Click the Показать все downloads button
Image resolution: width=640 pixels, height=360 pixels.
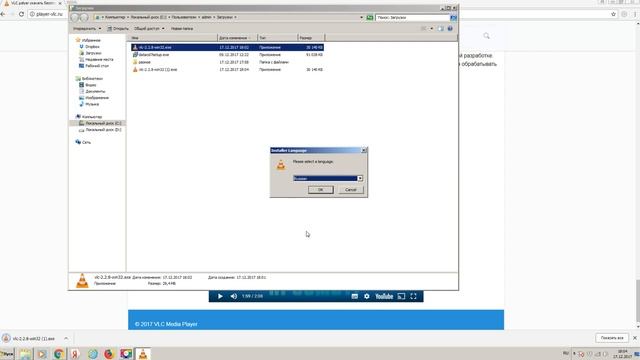[612, 338]
